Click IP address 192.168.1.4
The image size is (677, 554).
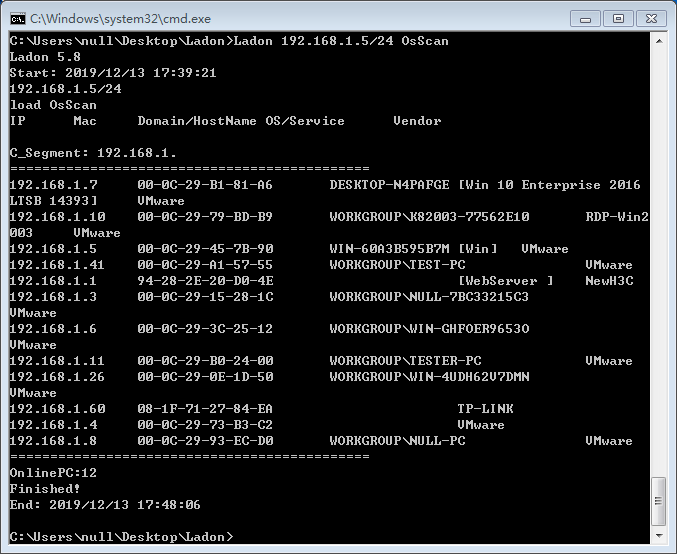[x=54, y=424]
